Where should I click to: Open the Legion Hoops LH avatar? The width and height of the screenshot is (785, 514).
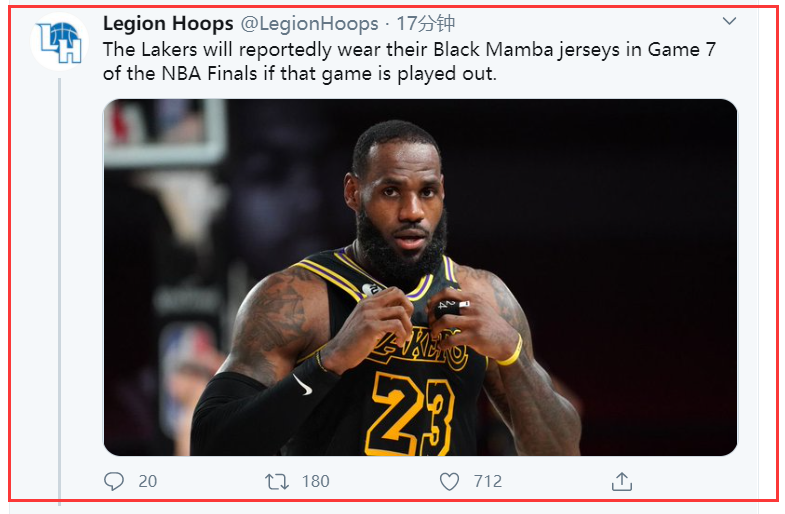(60, 42)
